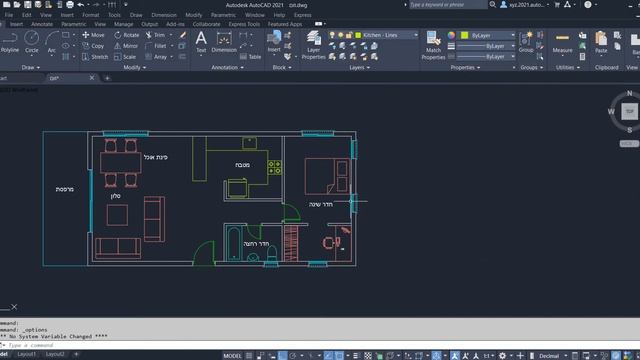Expand the Draw panel
640x360 pixels.
pyautogui.click(x=31, y=67)
